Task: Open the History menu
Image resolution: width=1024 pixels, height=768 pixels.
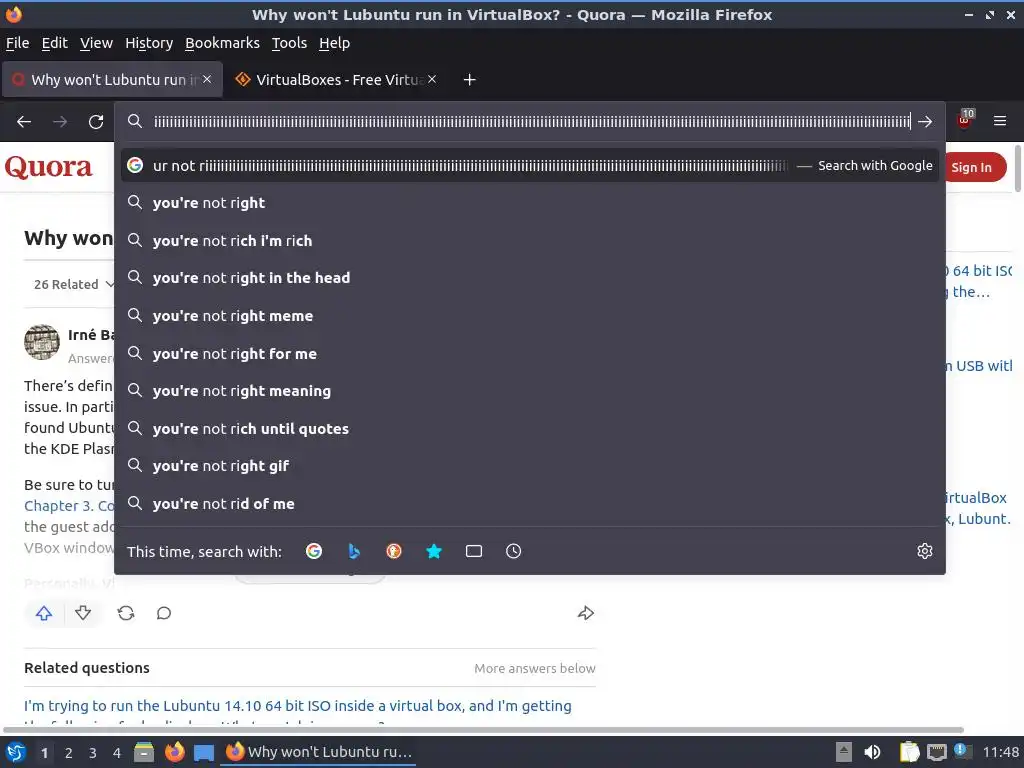Action: coord(149,43)
